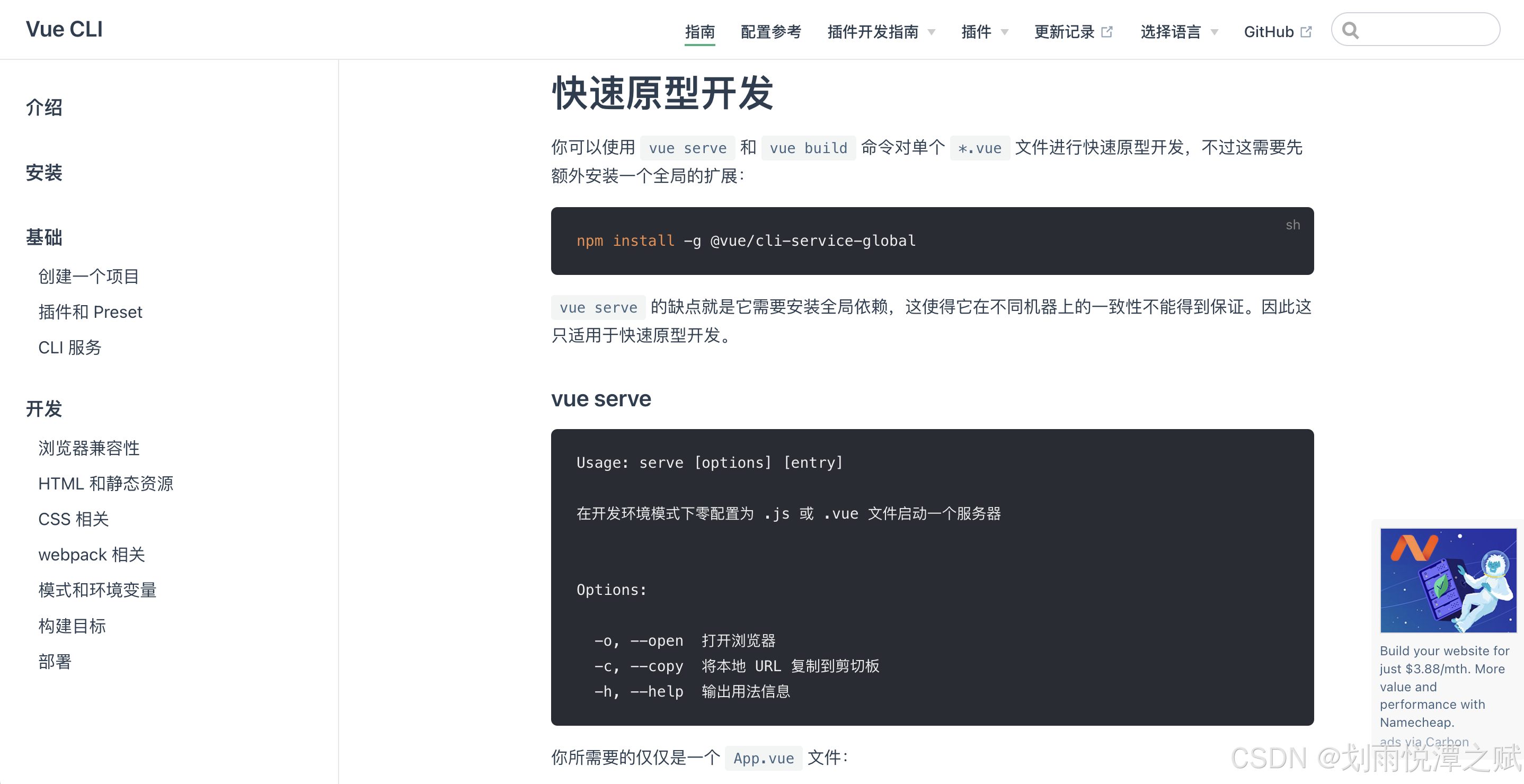Click the external-link icon beside 更新记录
This screenshot has width=1524, height=784.
tap(1107, 32)
